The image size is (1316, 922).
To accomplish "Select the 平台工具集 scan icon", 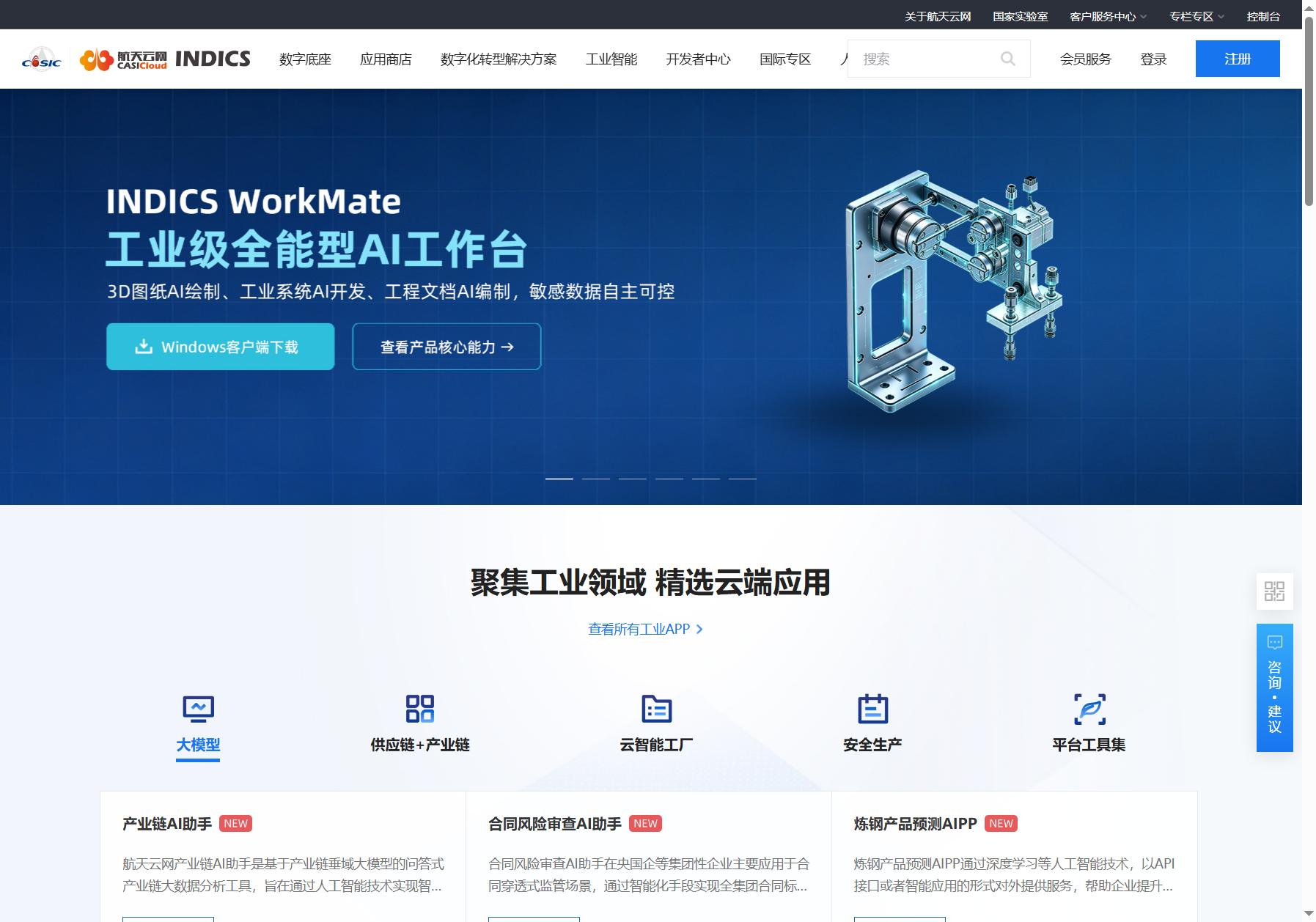I will coord(1089,709).
